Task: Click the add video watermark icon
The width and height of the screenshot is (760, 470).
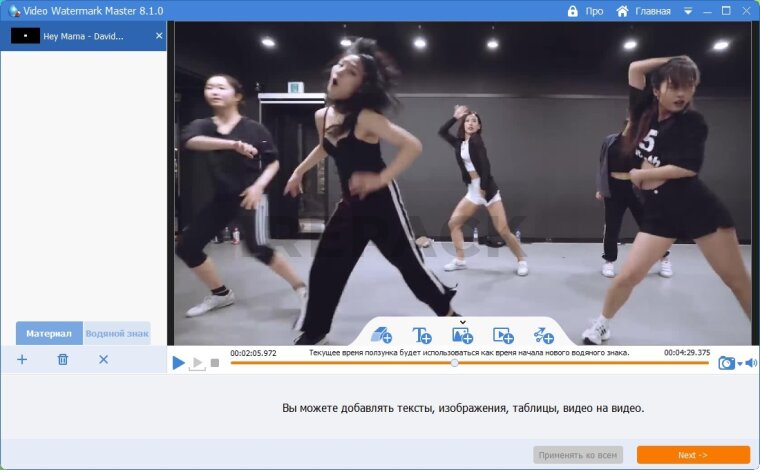Action: tap(503, 335)
